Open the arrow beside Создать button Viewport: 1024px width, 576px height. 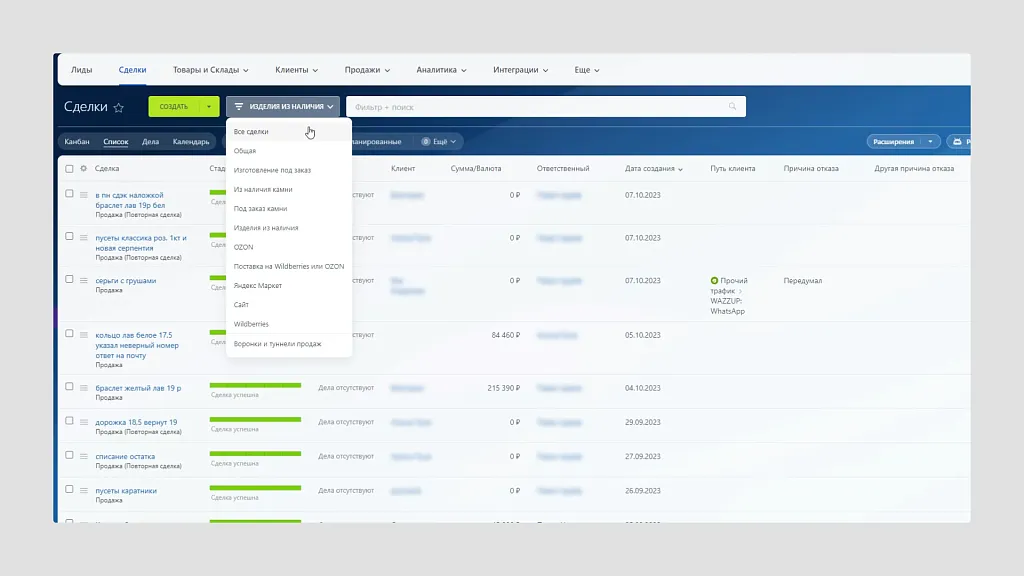coord(208,107)
